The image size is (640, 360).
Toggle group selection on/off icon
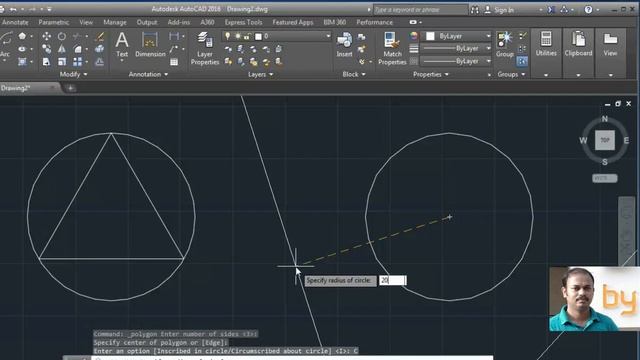522,61
